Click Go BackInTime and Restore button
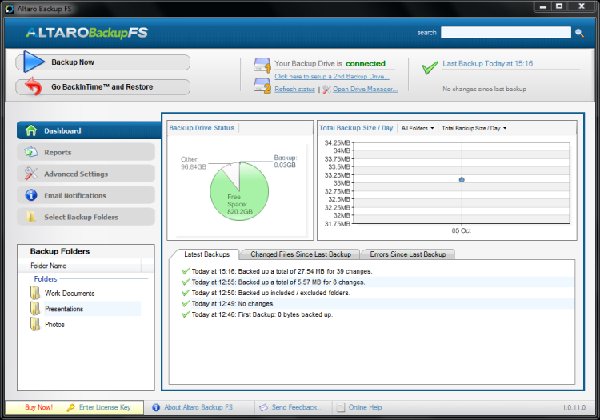The width and height of the screenshot is (600, 420). [x=103, y=87]
